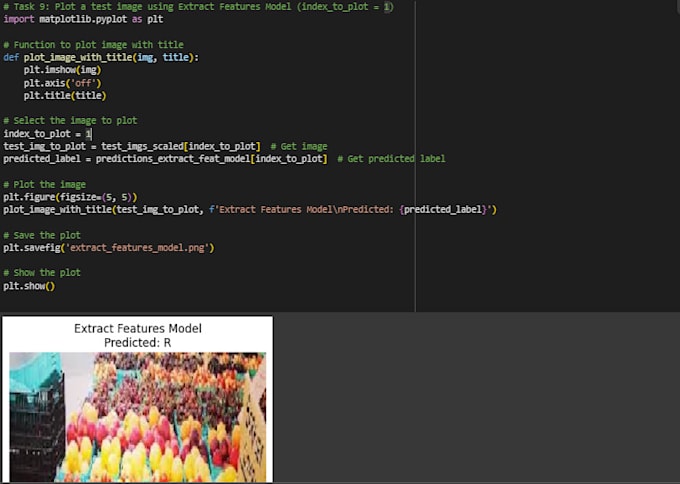Click the '# Plot the image' comment
Viewport: 680px width, 484px height.
pos(44,184)
